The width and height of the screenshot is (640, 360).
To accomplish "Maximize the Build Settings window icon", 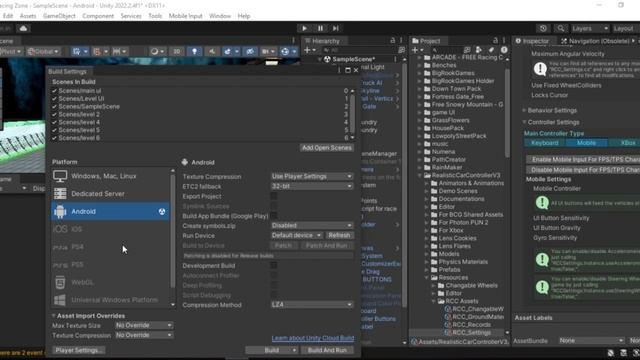I will point(348,70).
